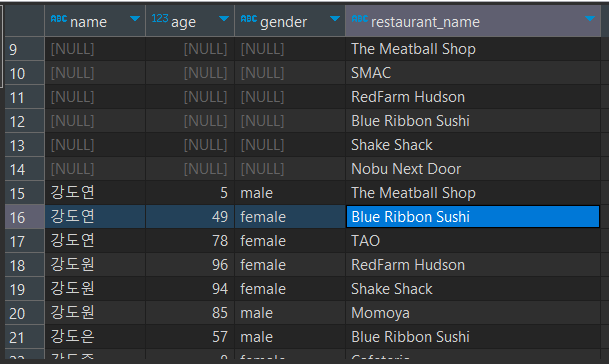Click the male gender cell in row 15

click(290, 193)
